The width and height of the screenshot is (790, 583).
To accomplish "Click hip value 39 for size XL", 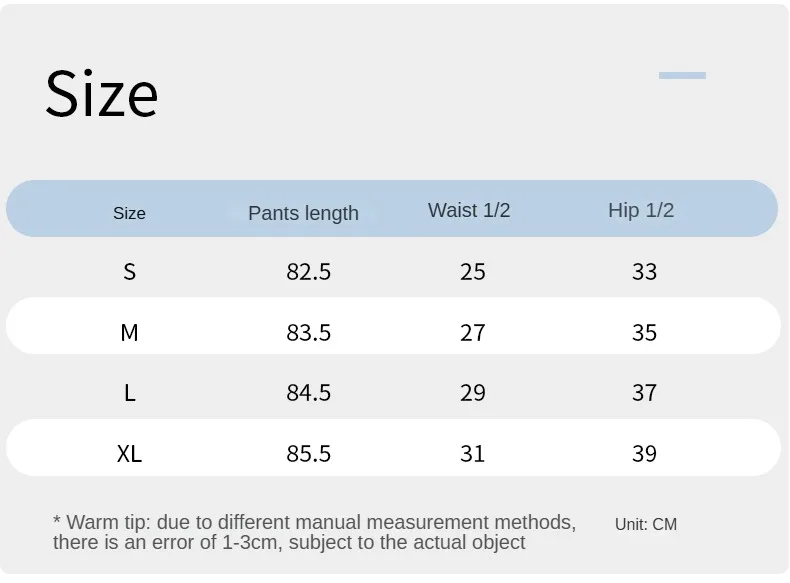I will tap(644, 454).
